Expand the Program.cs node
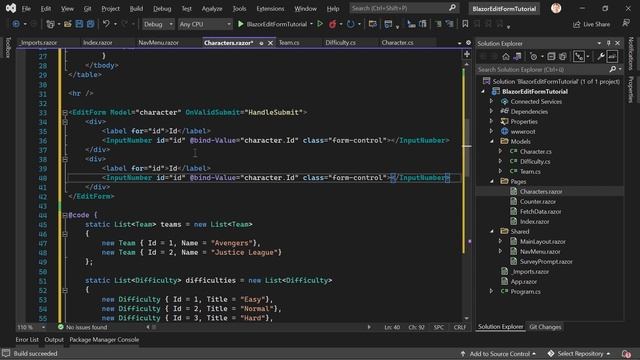This screenshot has width=640, height=360. tap(492, 291)
